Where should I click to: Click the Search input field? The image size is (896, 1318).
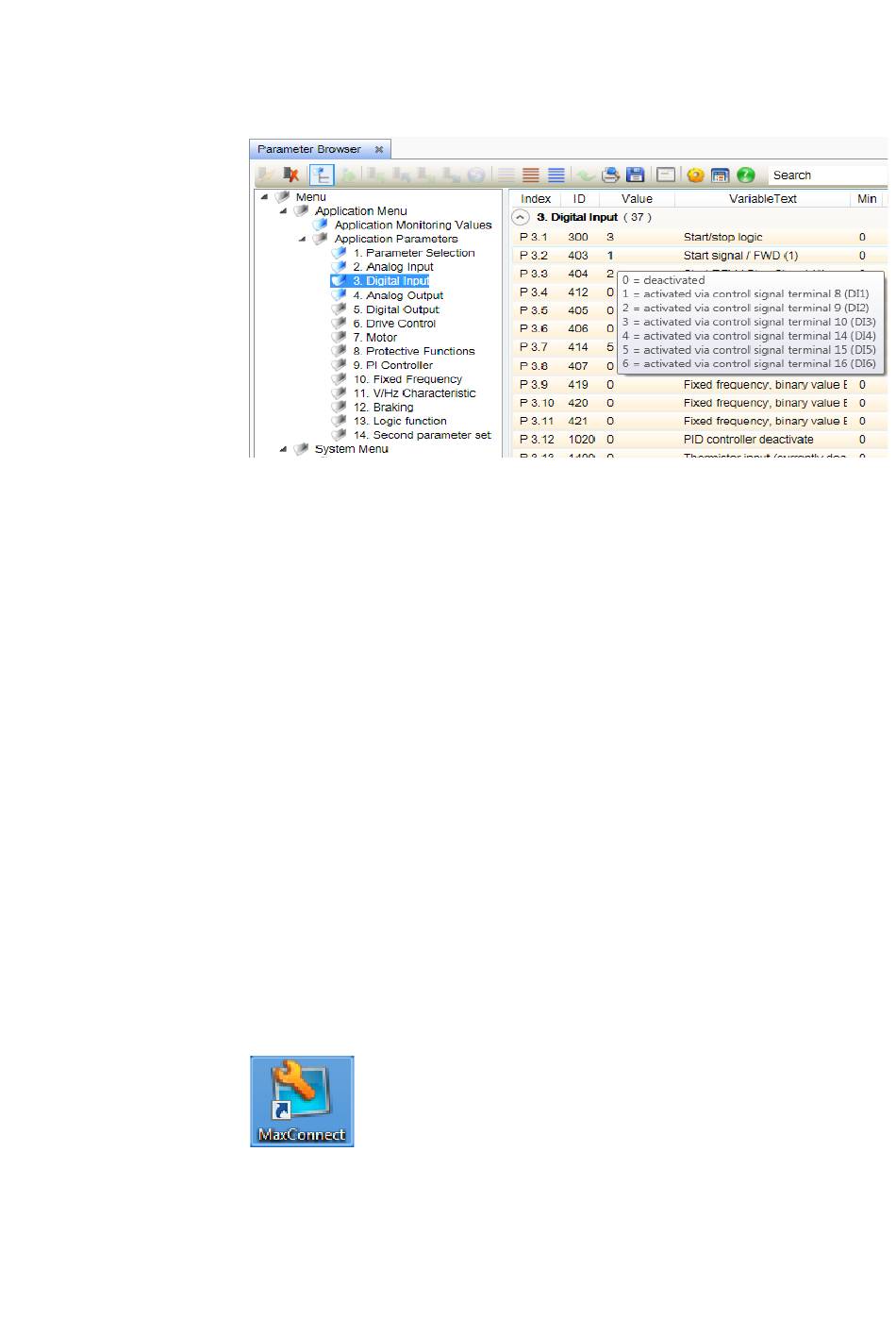pyautogui.click(x=825, y=175)
